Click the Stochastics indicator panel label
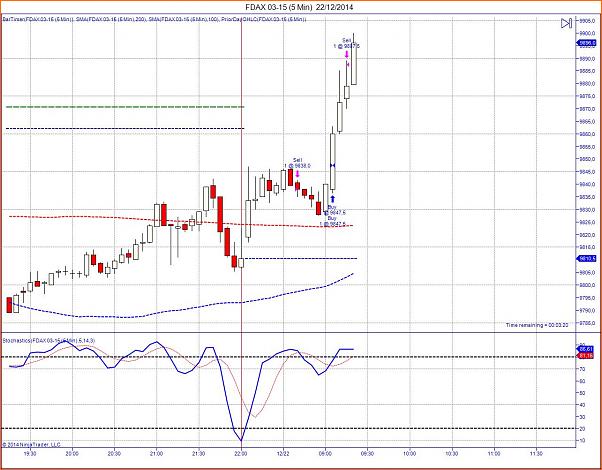The height and width of the screenshot is (470, 602). (49, 341)
